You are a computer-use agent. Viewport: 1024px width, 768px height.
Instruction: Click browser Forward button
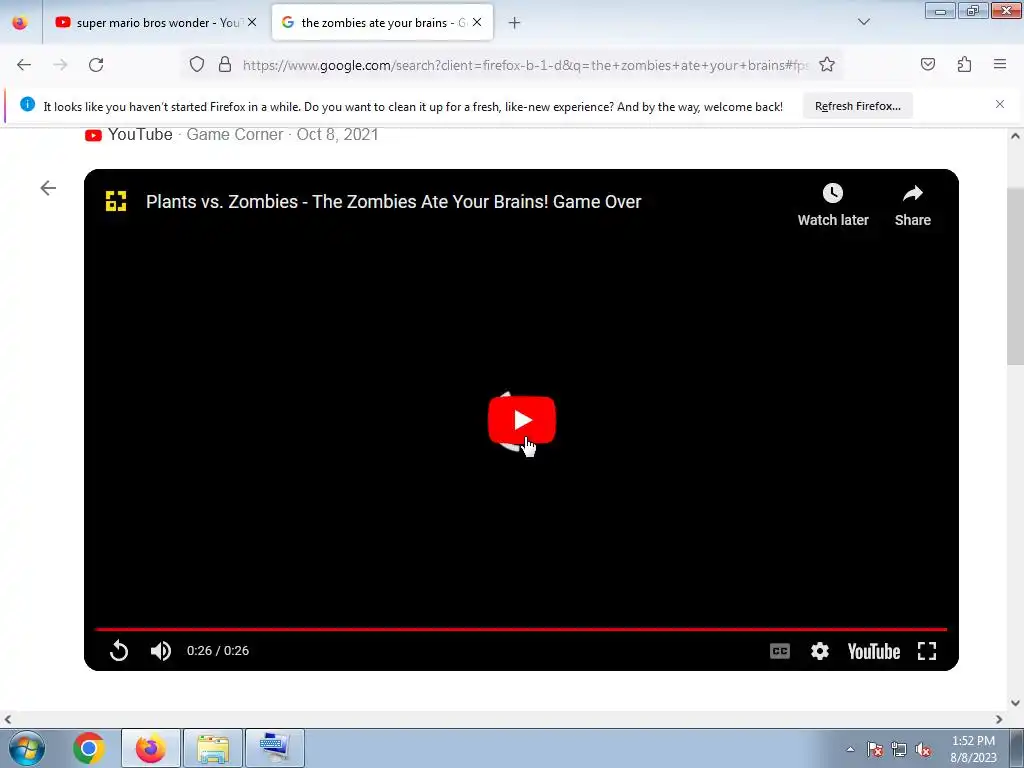(x=60, y=65)
